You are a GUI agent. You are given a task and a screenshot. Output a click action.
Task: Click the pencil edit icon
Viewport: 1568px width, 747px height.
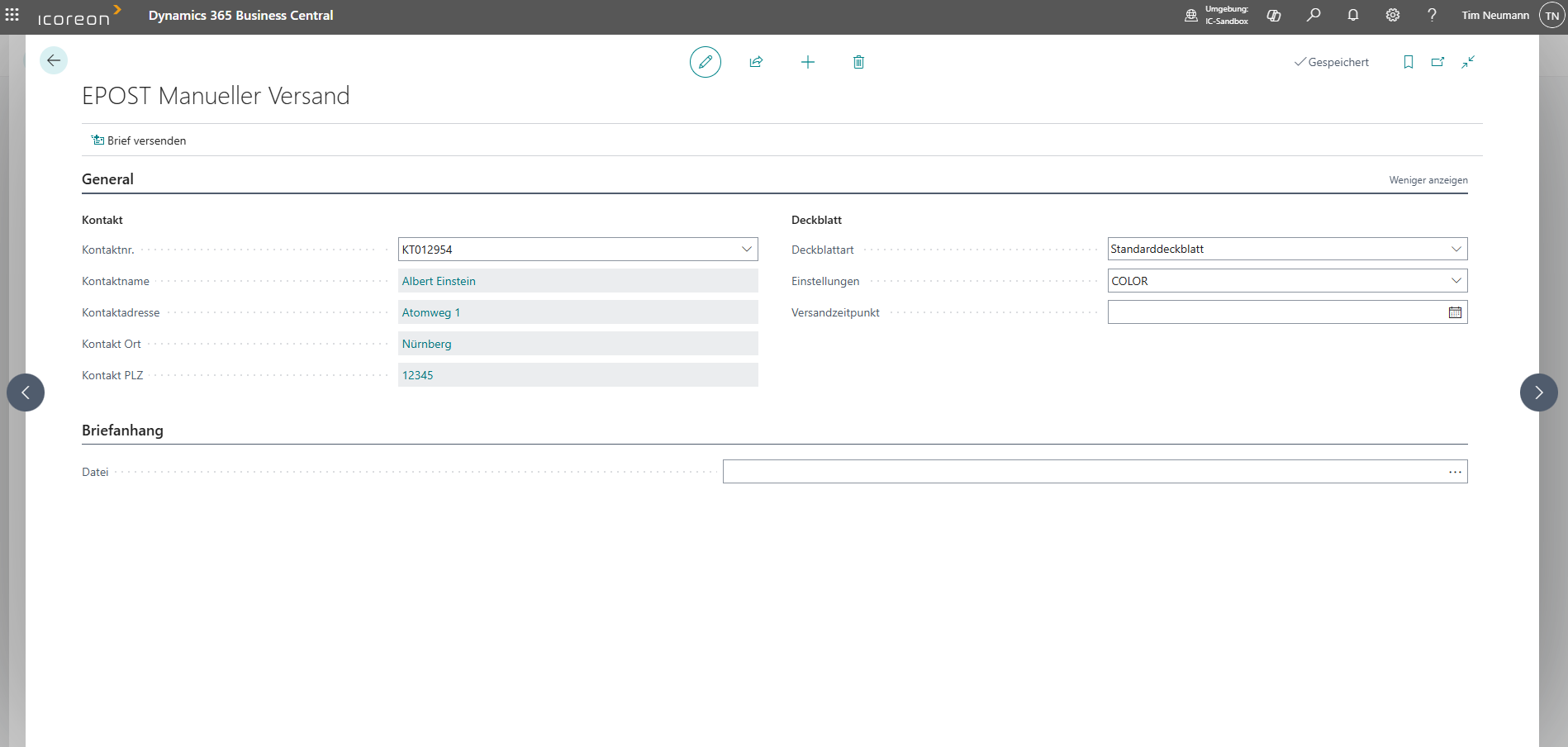point(705,62)
